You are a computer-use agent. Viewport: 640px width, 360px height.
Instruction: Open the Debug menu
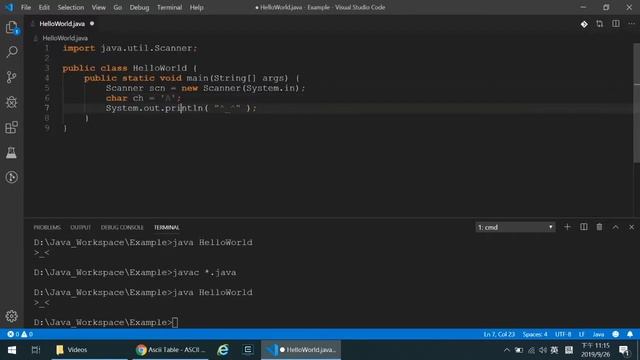[139, 7]
